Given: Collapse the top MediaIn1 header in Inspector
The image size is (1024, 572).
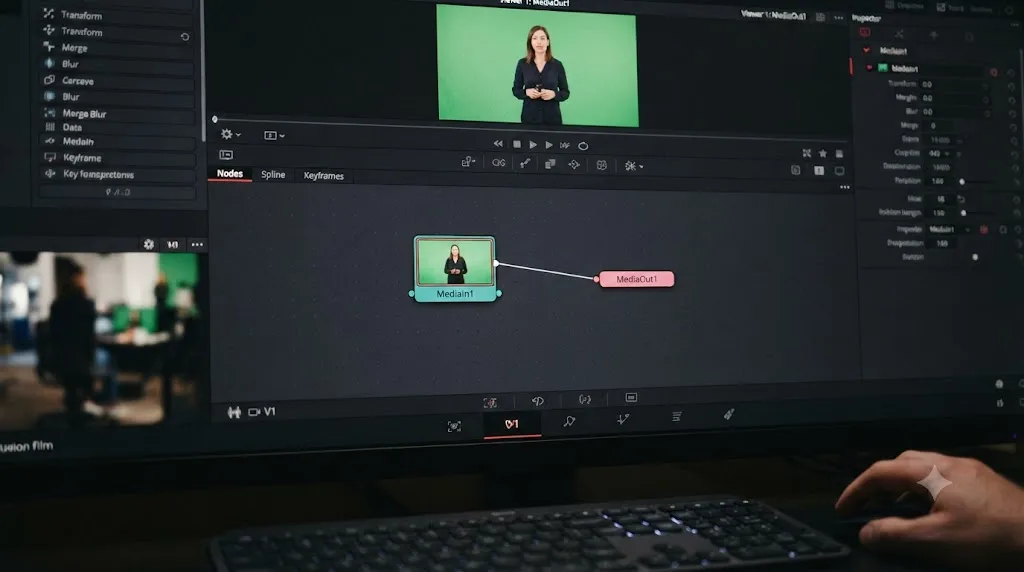Looking at the screenshot, I should [x=867, y=50].
